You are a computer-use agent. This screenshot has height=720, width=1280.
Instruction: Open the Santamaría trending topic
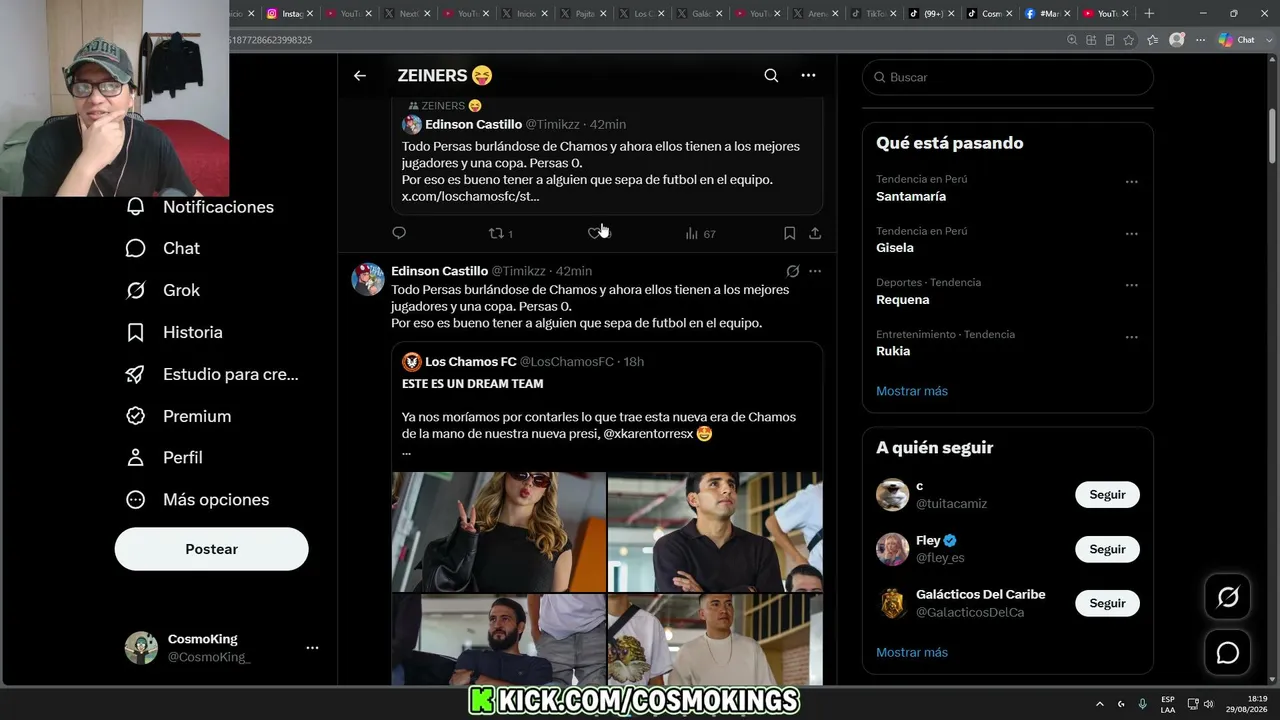click(x=911, y=196)
